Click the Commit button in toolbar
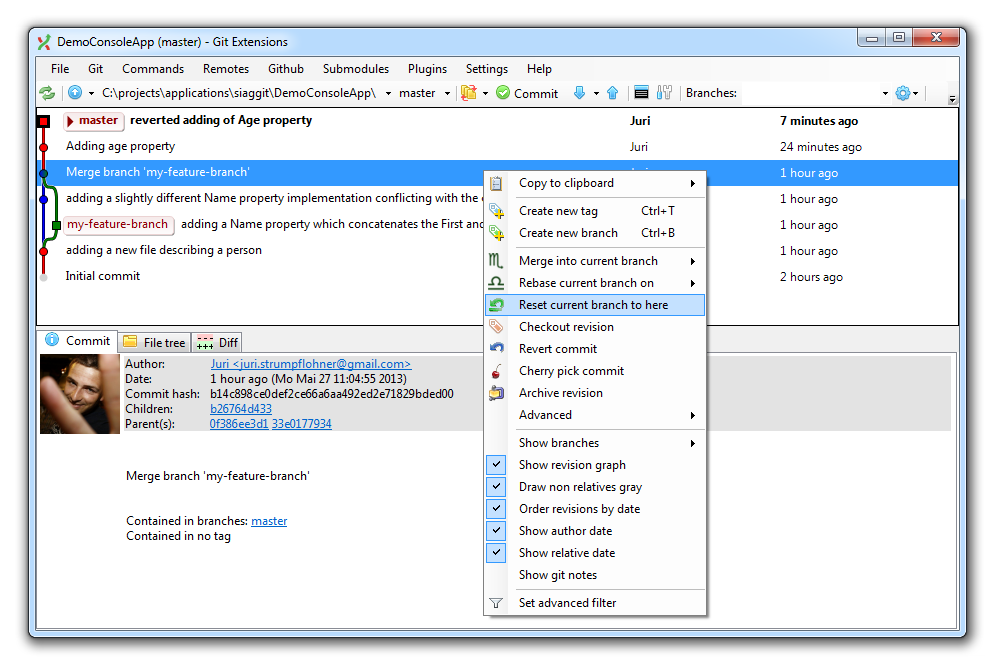Viewport: 993px width, 670px height. [527, 93]
